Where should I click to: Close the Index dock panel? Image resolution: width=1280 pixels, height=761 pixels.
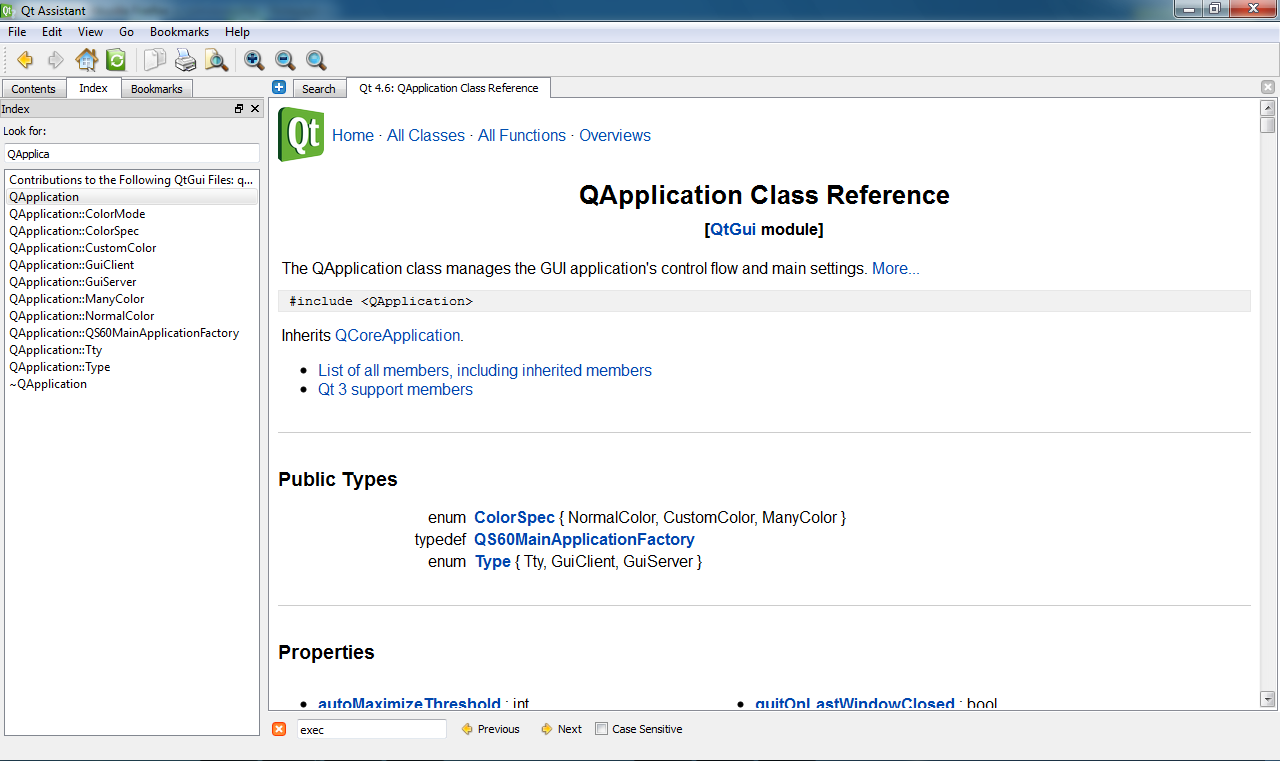click(x=255, y=109)
